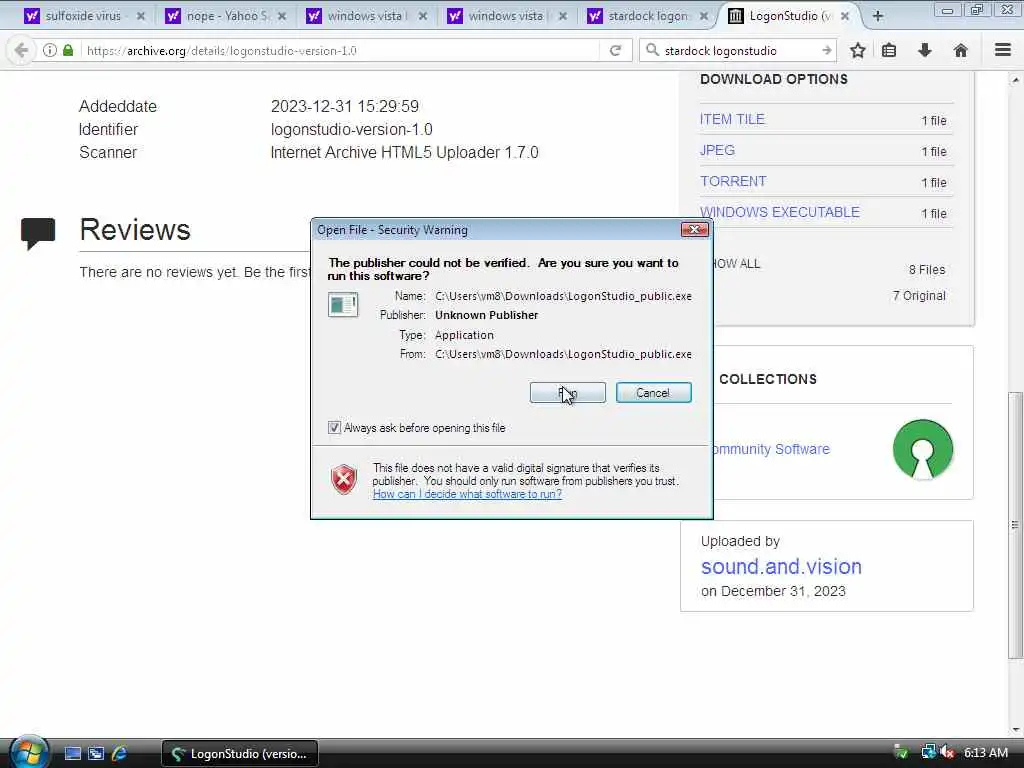Screen dimensions: 1024x768
Task: Click the '7 Original' count text
Action: [x=919, y=296]
